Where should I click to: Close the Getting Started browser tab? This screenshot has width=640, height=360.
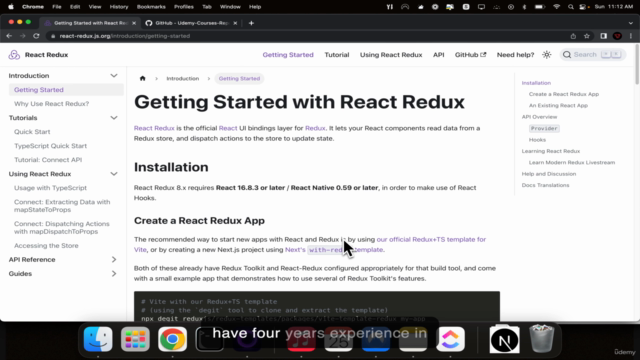pos(134,23)
